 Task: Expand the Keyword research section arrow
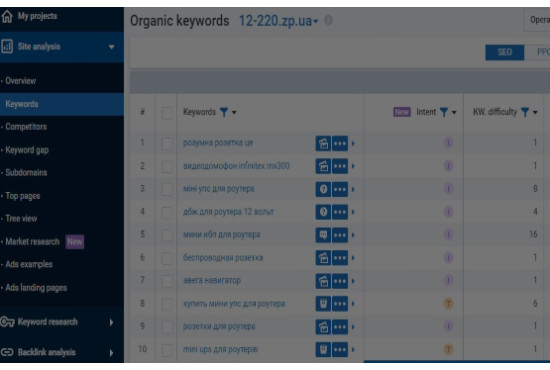pyautogui.click(x=112, y=322)
